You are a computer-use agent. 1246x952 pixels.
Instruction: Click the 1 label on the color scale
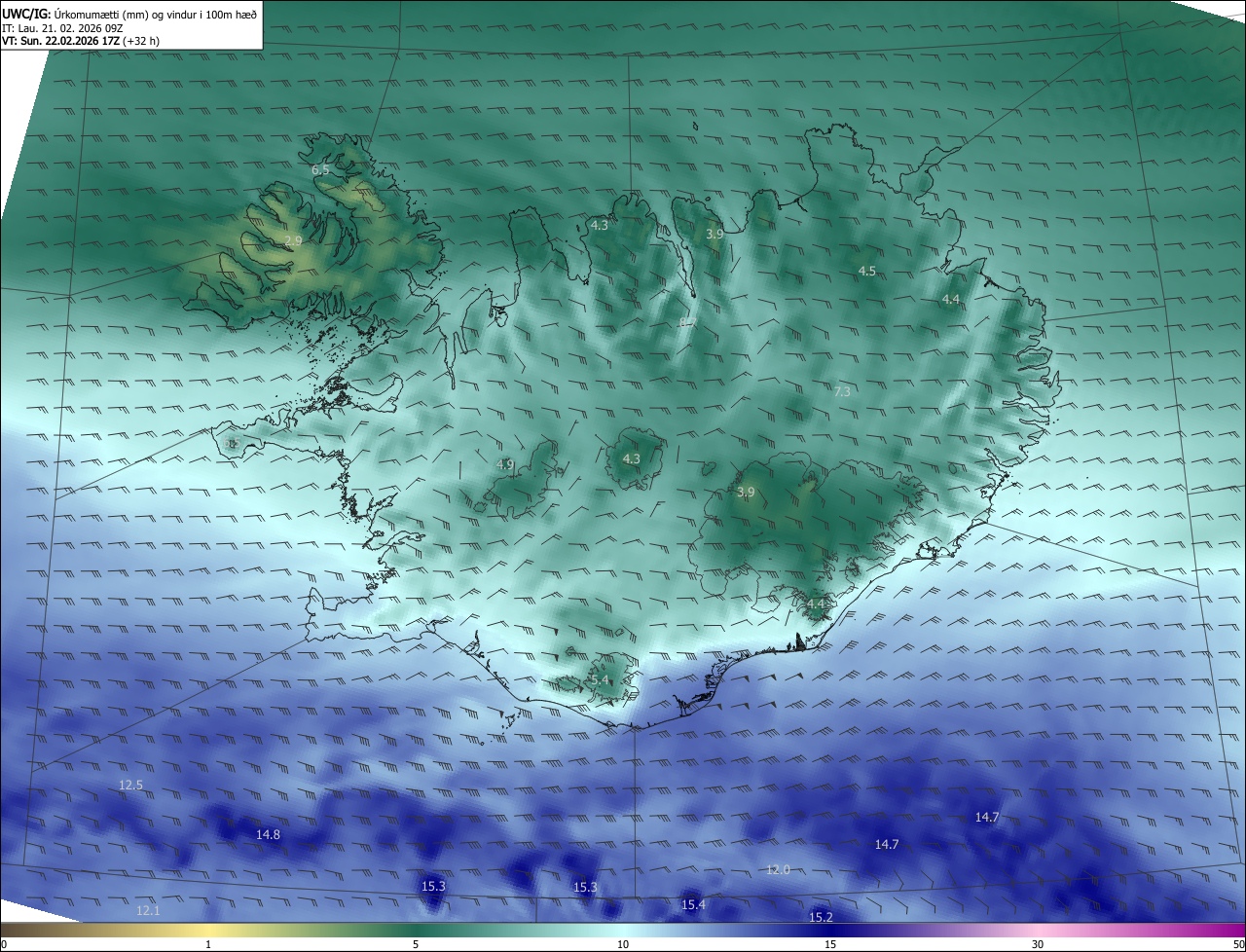coord(208,944)
